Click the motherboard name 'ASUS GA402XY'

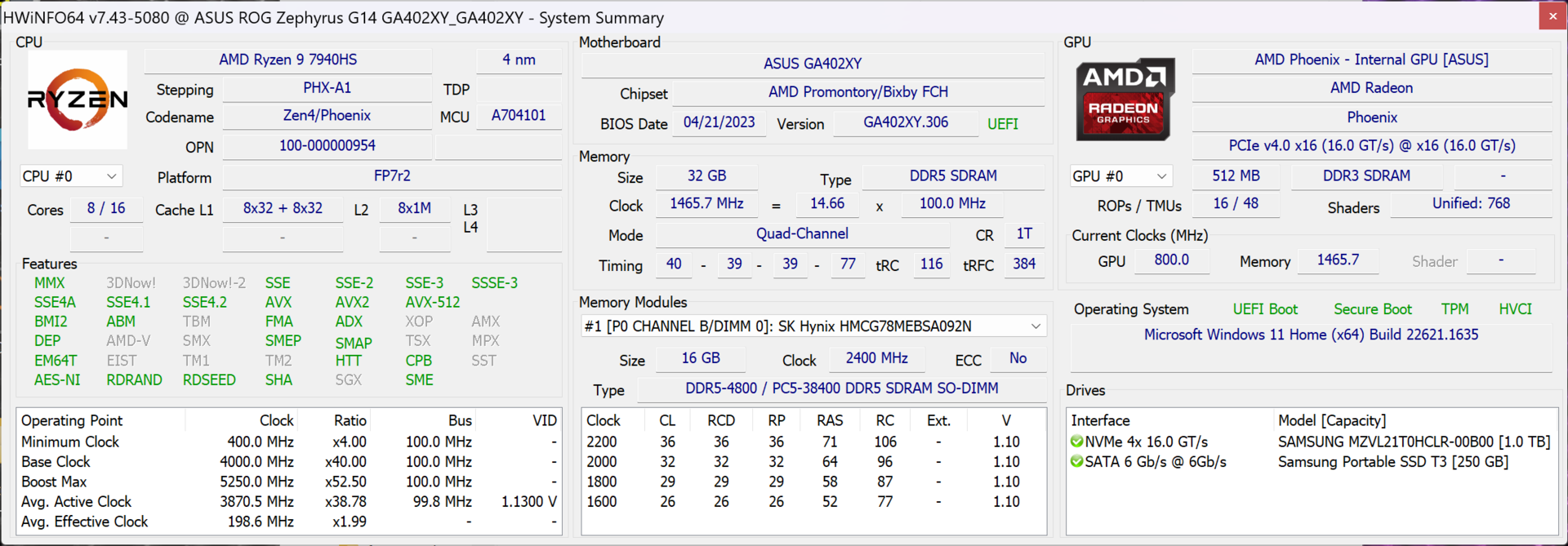click(813, 64)
